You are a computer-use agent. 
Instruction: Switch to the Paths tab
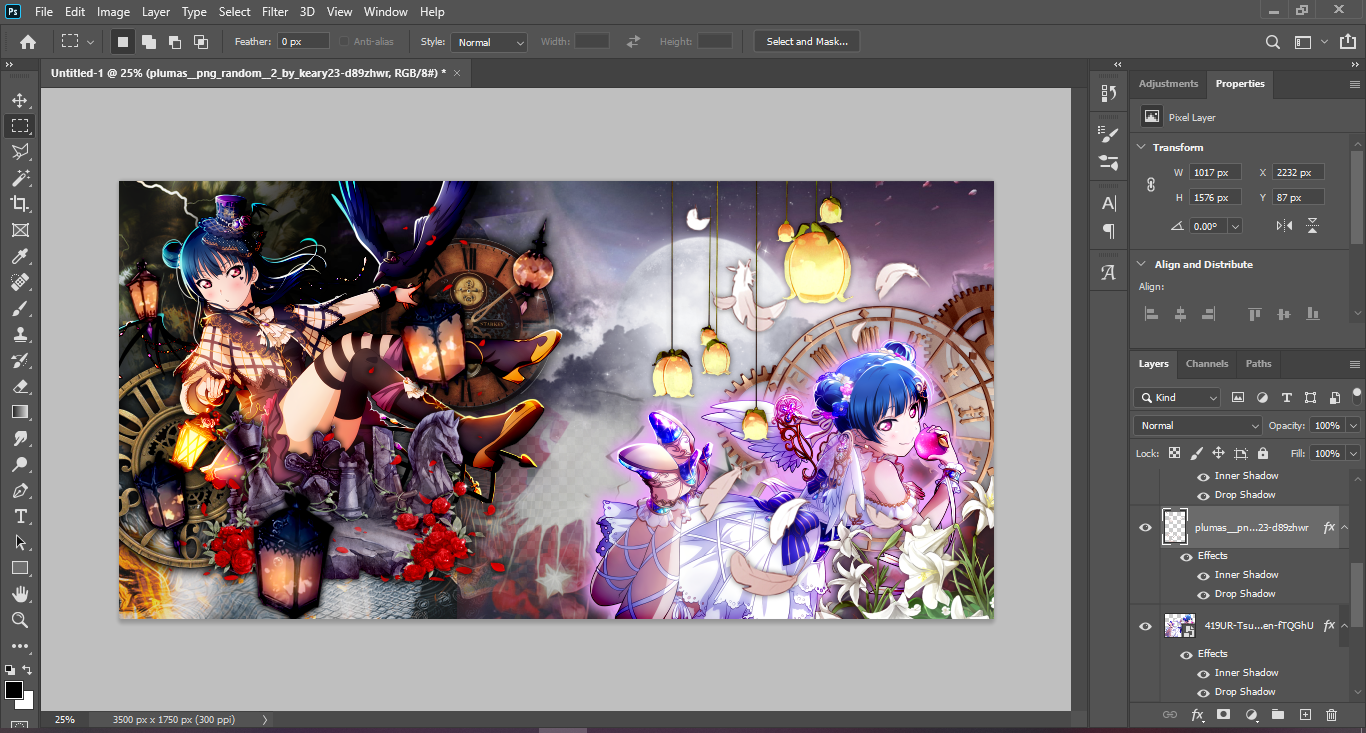click(x=1258, y=364)
